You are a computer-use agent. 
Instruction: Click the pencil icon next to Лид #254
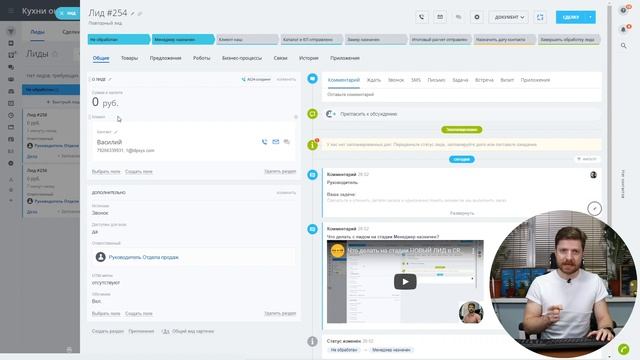133,13
